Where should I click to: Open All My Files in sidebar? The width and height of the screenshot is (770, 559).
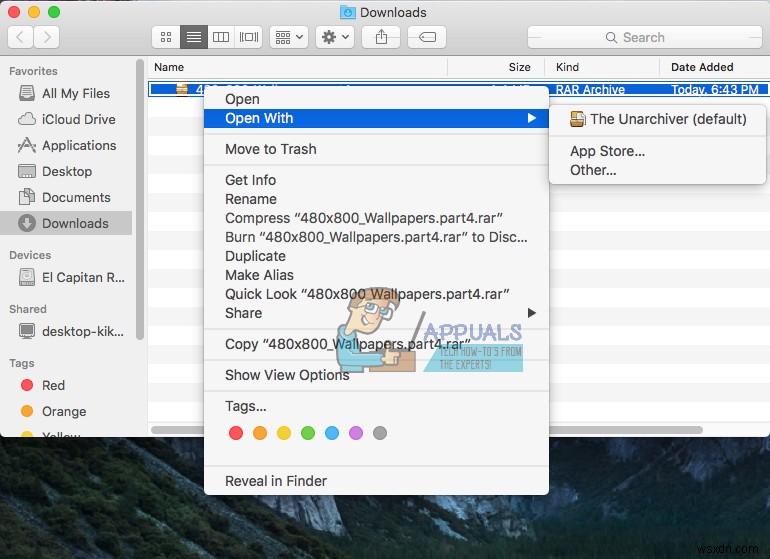tap(64, 93)
